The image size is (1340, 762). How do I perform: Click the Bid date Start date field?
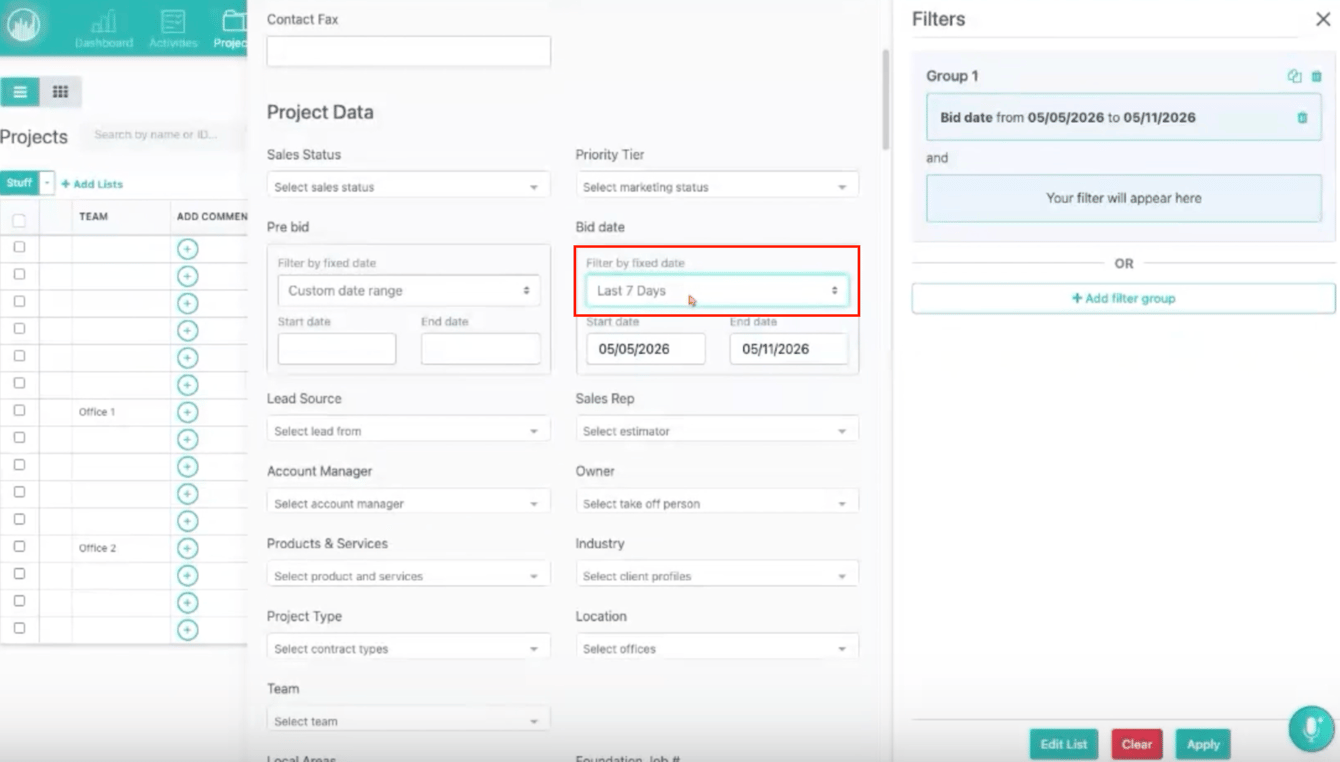coord(645,349)
